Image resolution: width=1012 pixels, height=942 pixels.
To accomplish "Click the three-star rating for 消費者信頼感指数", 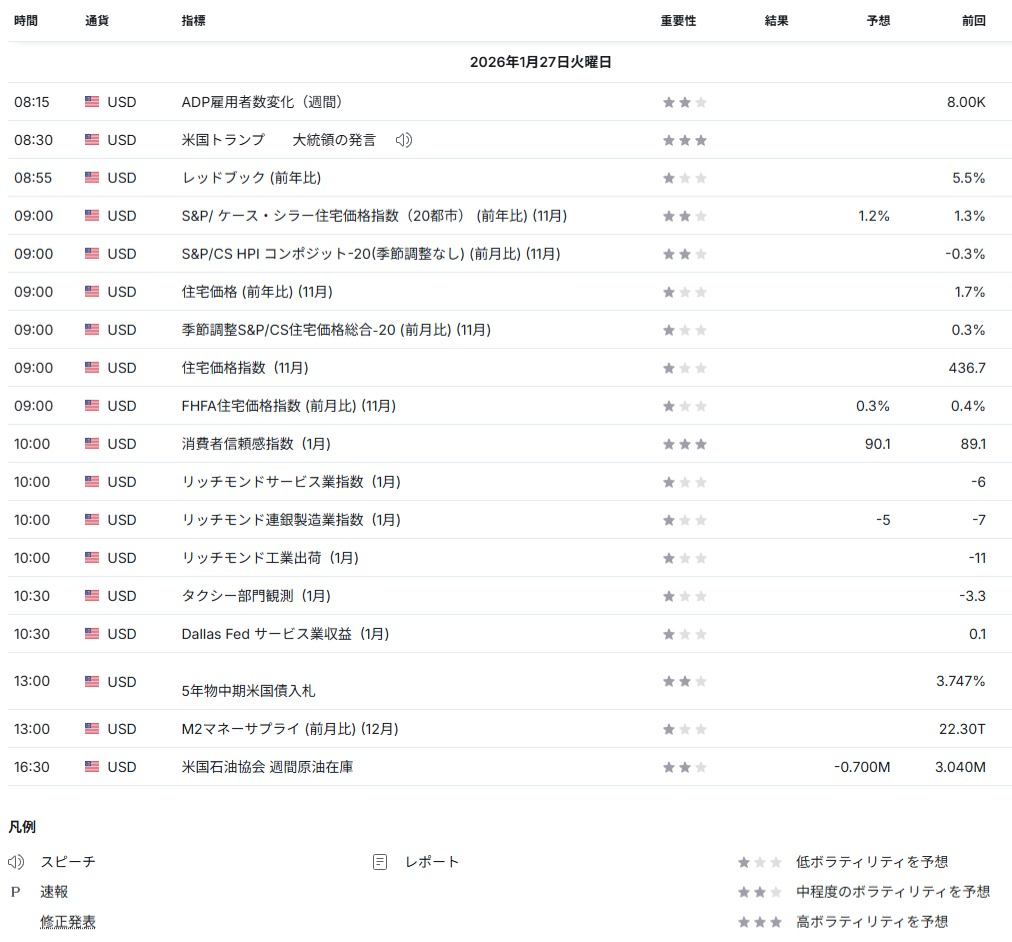I will [685, 444].
